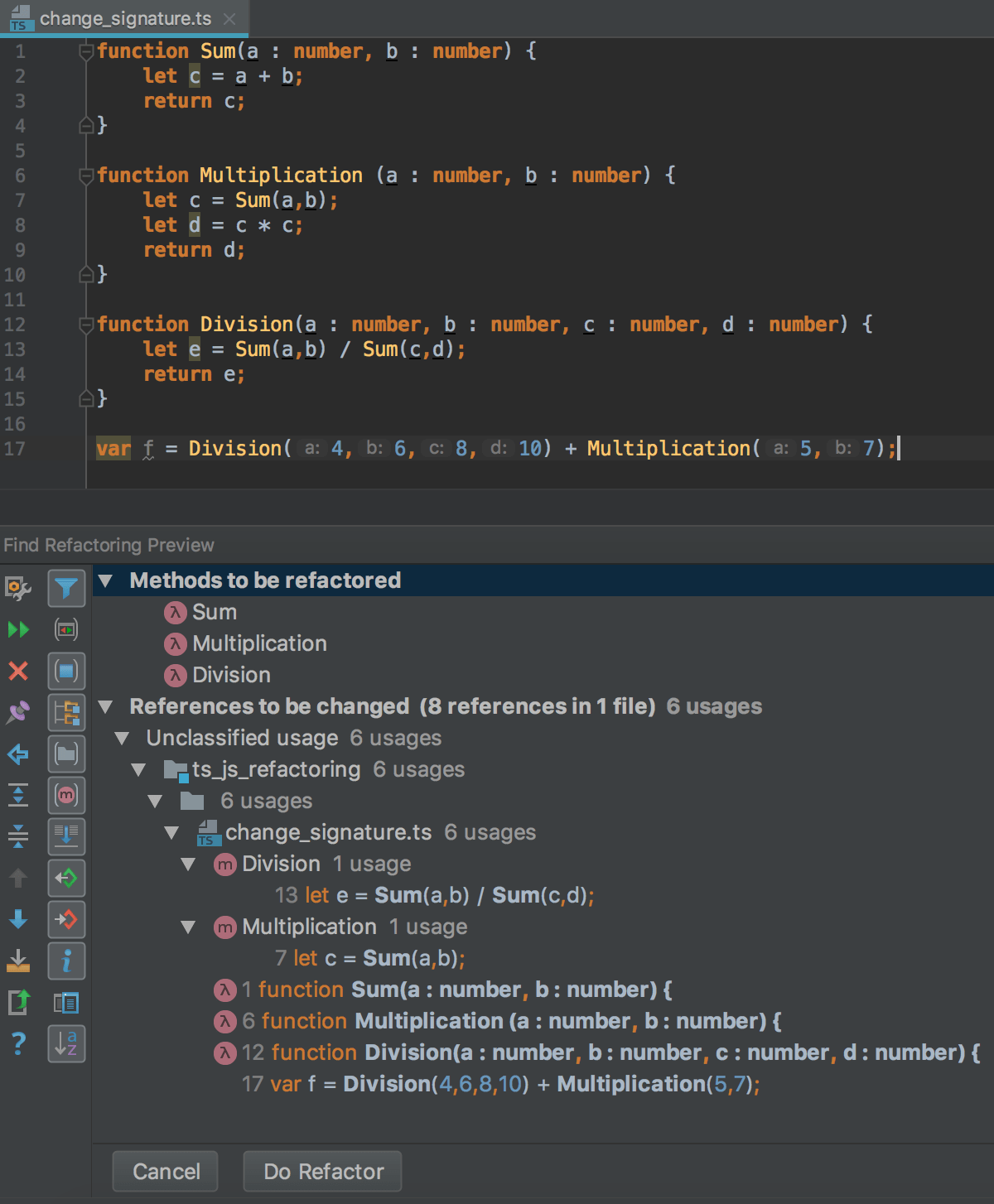
Task: Click the blue back arrow icon
Action: pos(18,754)
